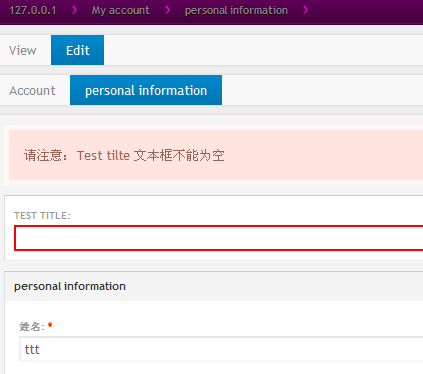
Task: Click the arrow after My account breadcrumb
Action: pyautogui.click(x=168, y=10)
